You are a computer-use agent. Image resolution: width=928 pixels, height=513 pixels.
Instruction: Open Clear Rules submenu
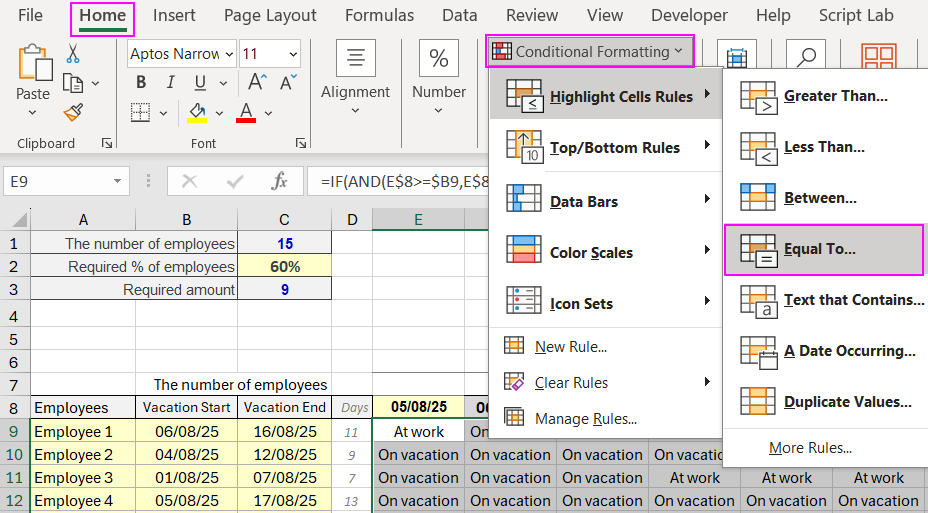606,383
